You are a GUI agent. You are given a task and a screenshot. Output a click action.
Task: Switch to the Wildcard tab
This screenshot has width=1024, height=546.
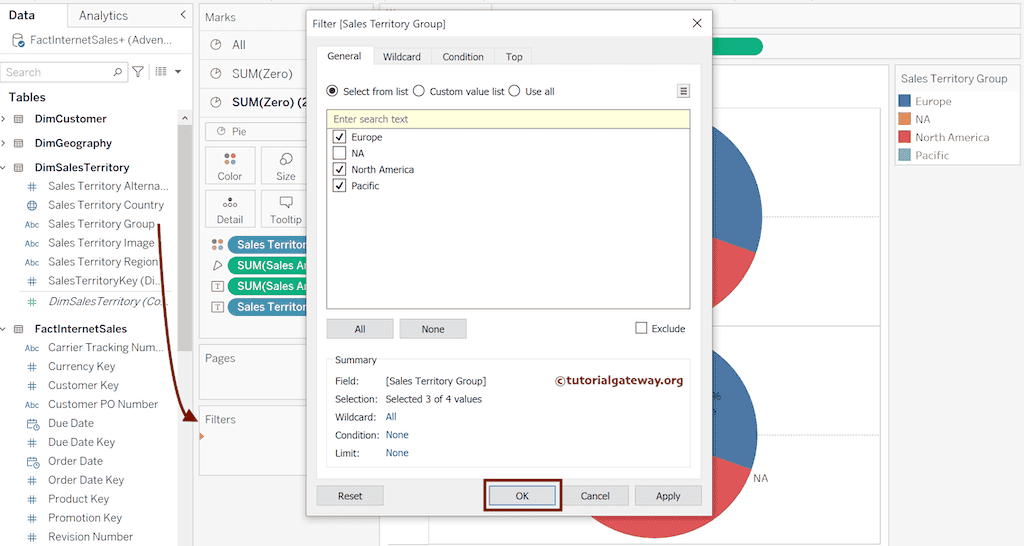tap(402, 57)
